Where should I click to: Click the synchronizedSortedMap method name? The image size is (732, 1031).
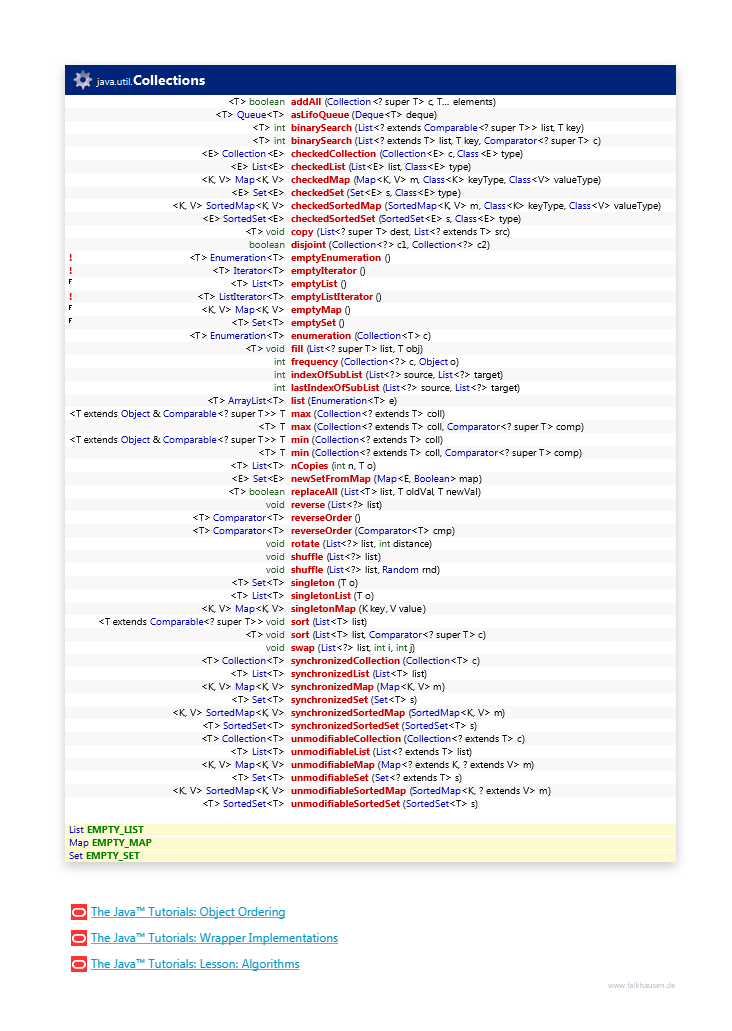[348, 713]
